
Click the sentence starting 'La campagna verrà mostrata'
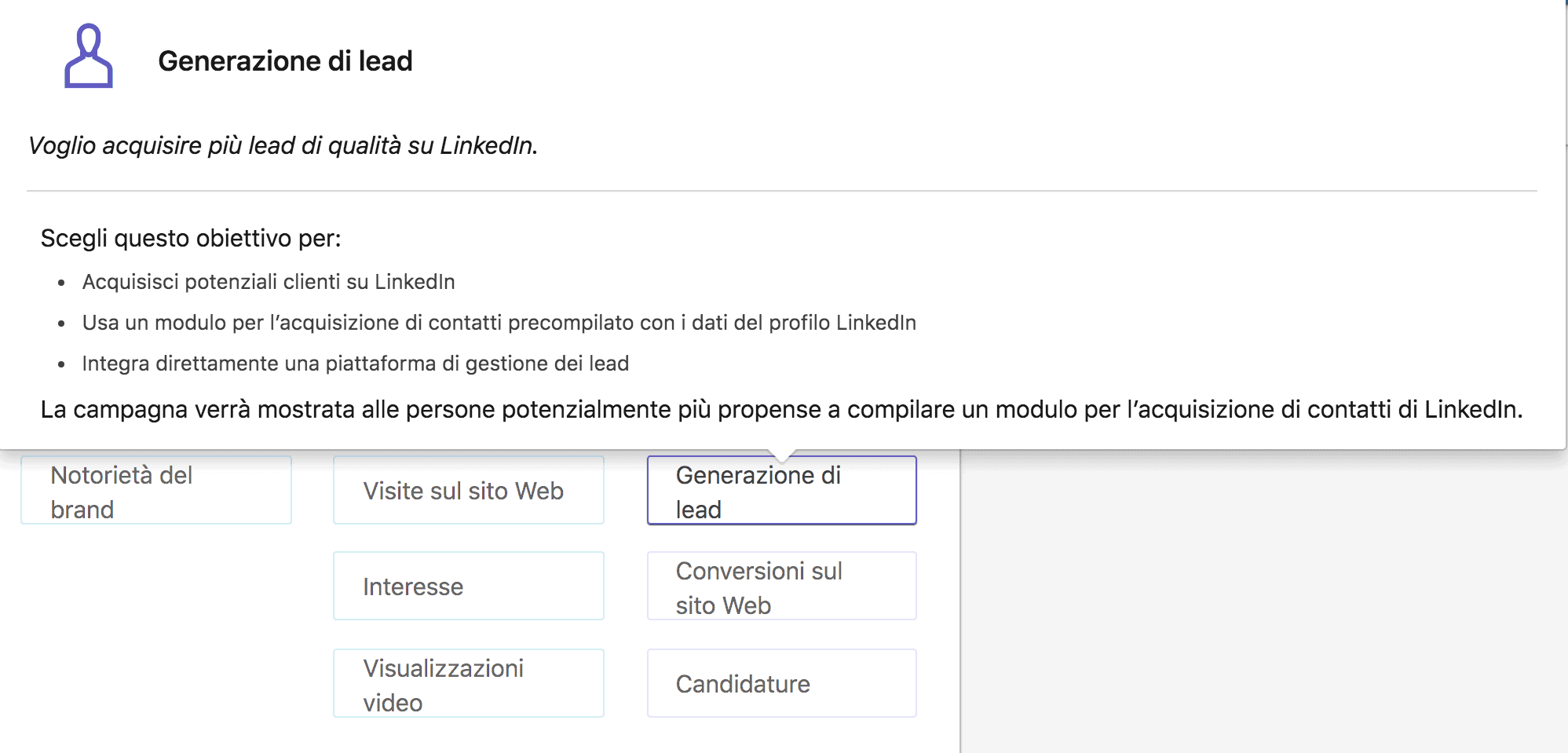click(782, 410)
